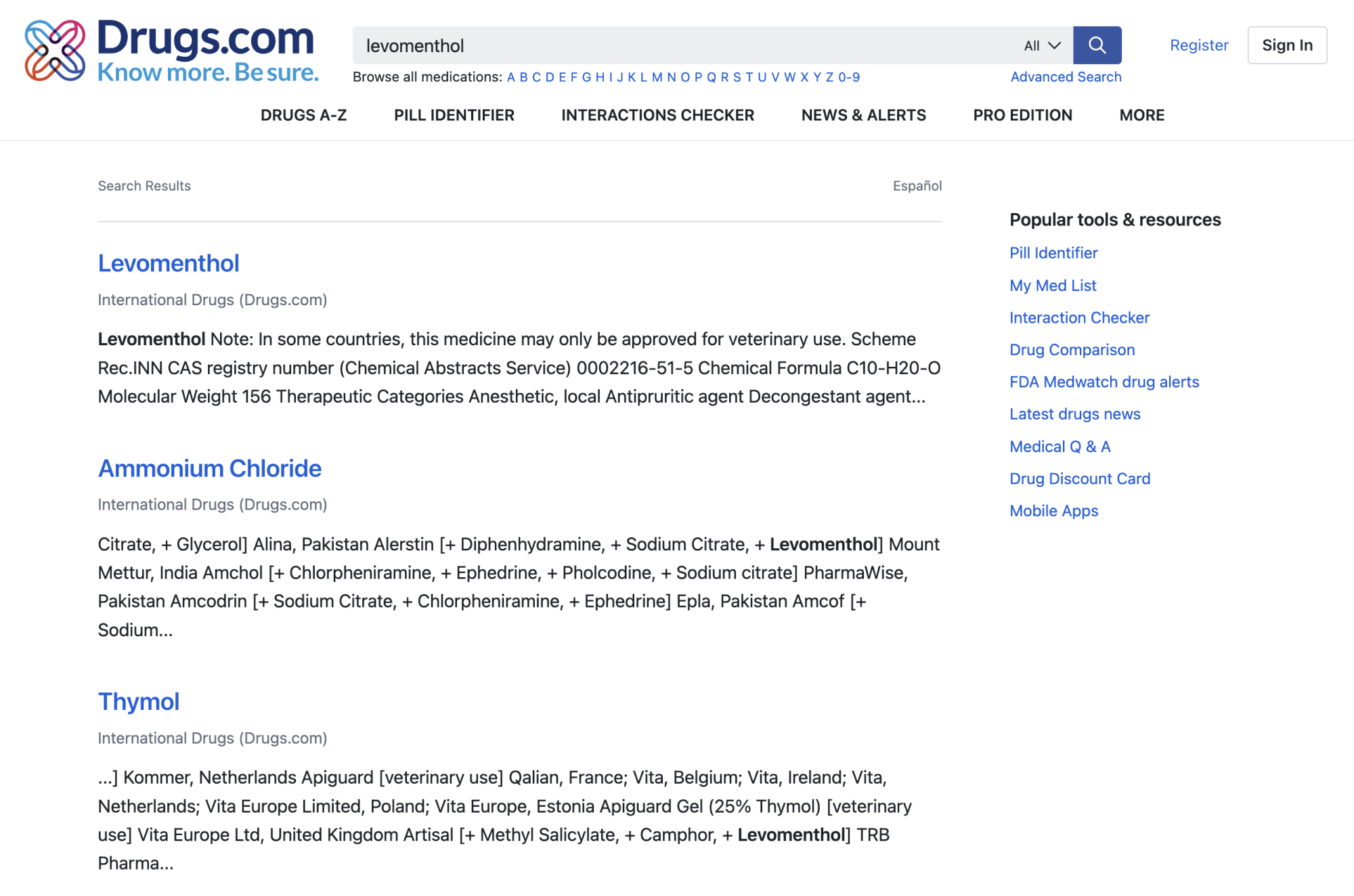Toggle the PRO EDITION tab
The width and height of the screenshot is (1354, 896).
coord(1023,114)
